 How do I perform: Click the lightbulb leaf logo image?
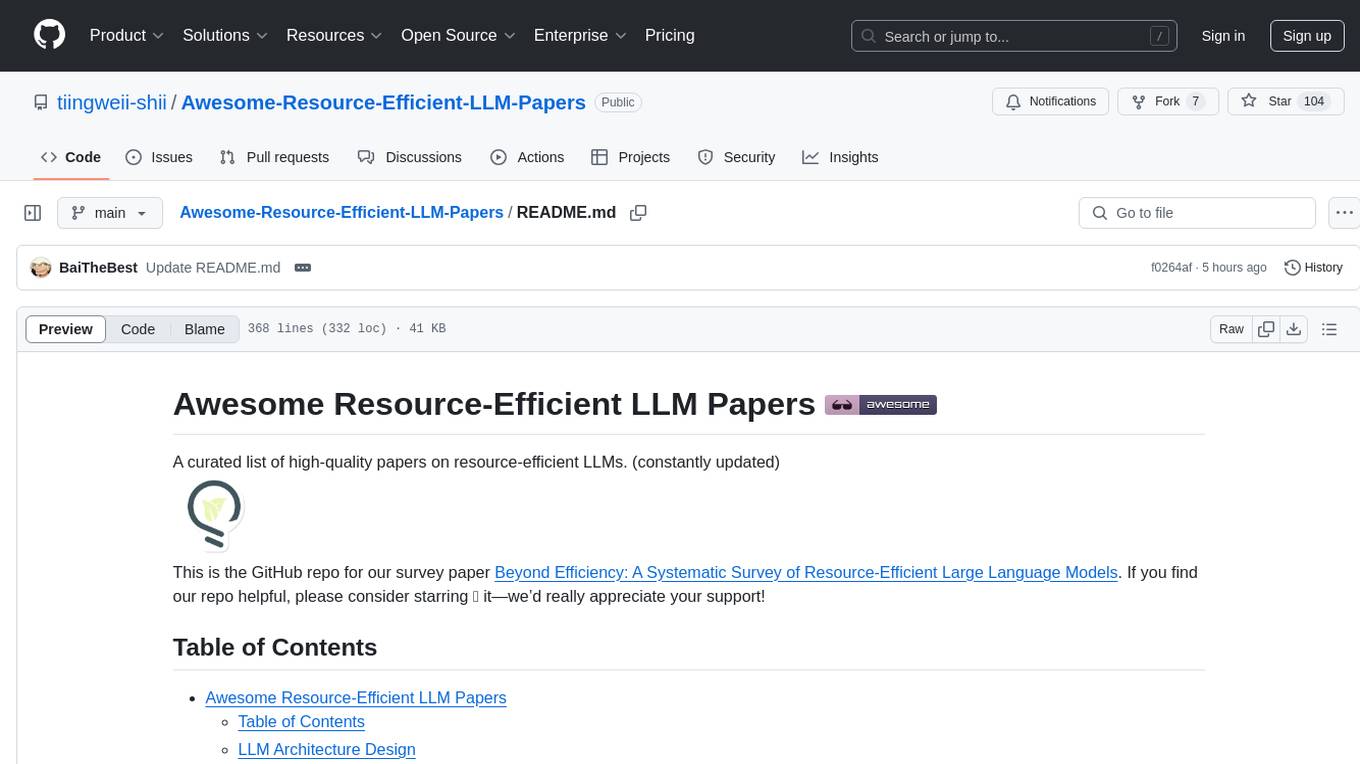(x=214, y=516)
